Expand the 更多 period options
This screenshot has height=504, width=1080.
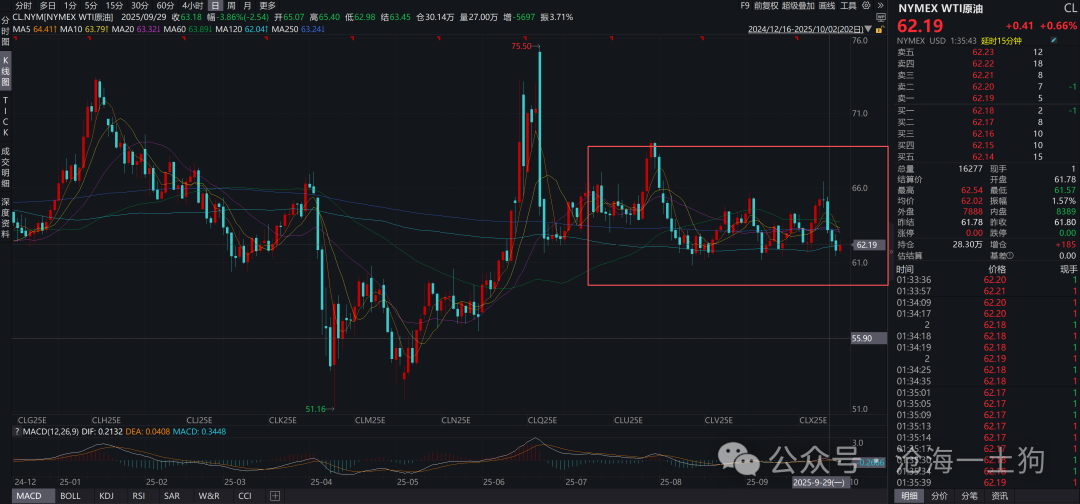point(267,5)
